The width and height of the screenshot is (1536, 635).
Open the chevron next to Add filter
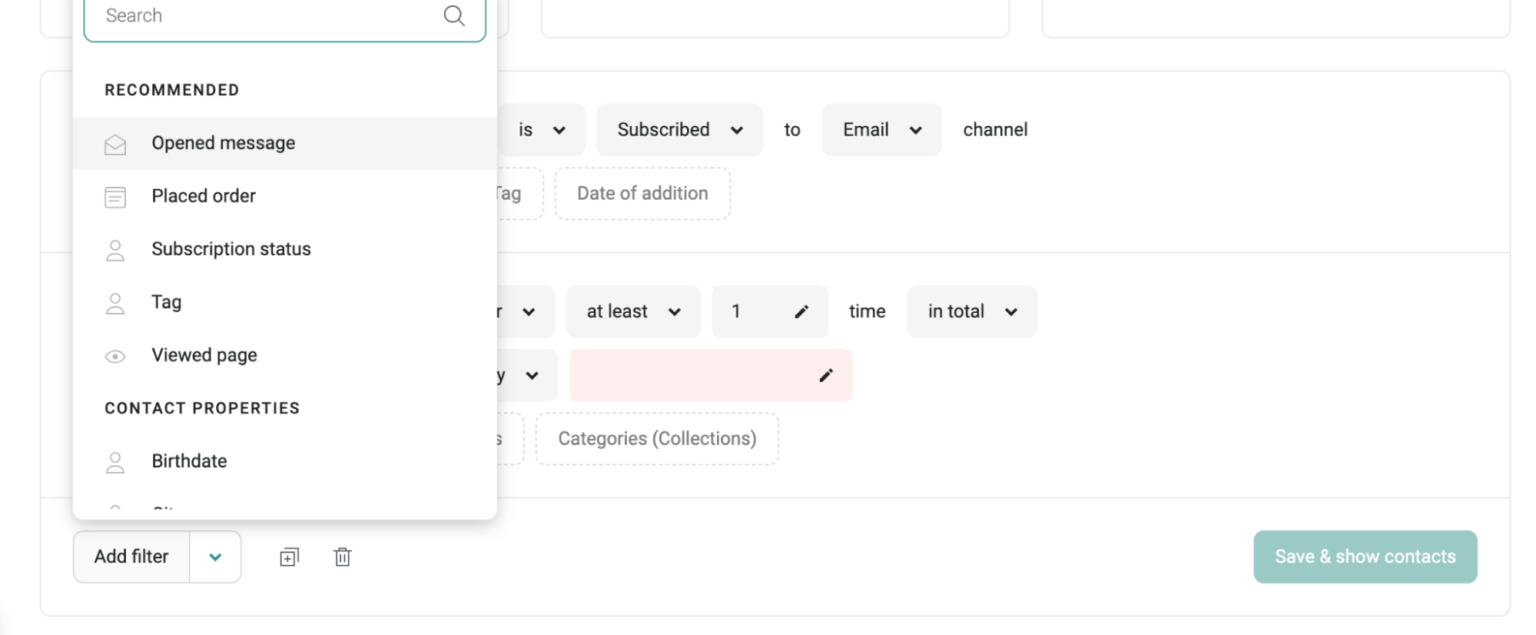coord(215,557)
